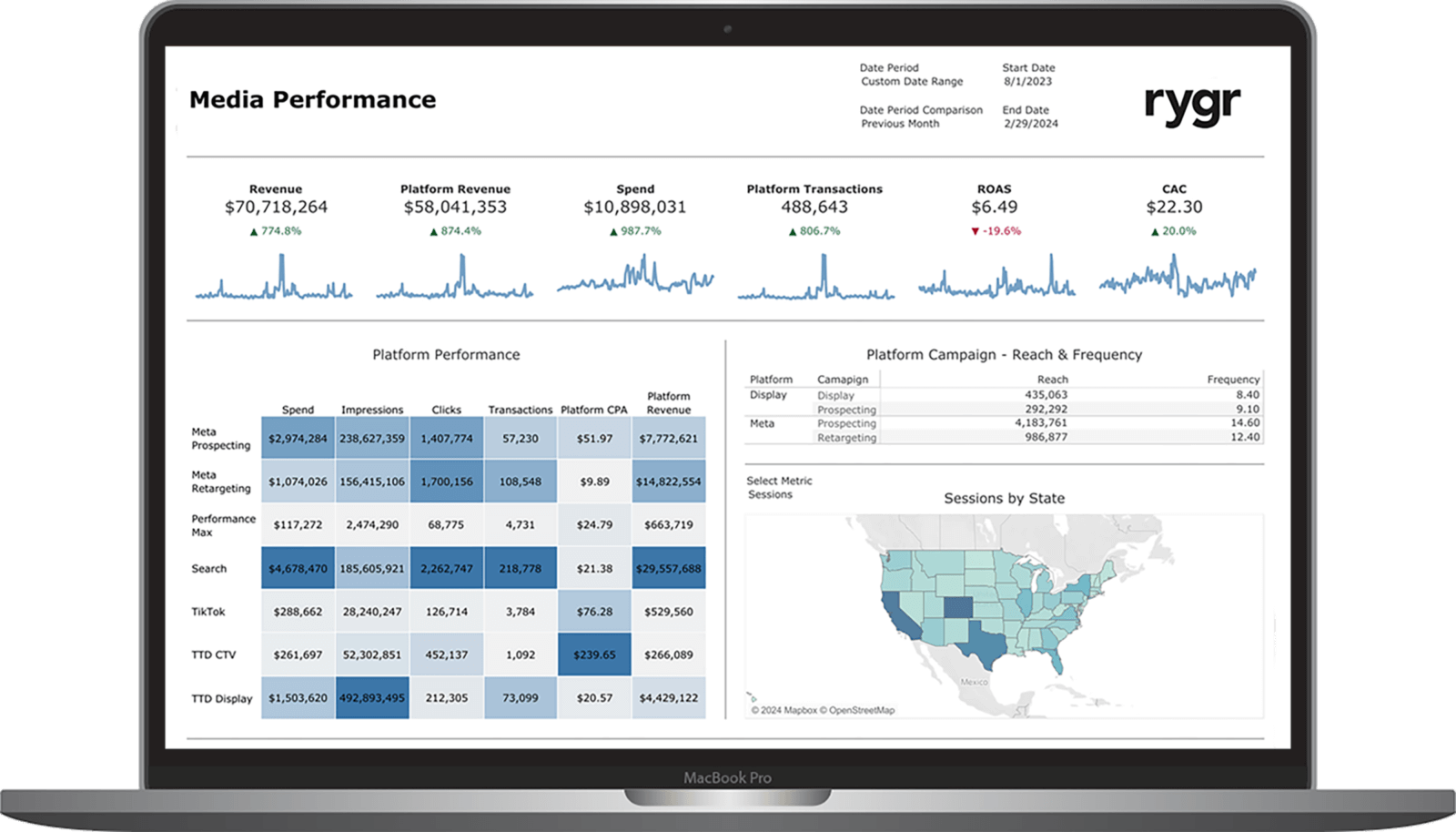Open the Date Period Custom Date Range dropdown
Screen dimensions: 1456x832
pos(911,82)
